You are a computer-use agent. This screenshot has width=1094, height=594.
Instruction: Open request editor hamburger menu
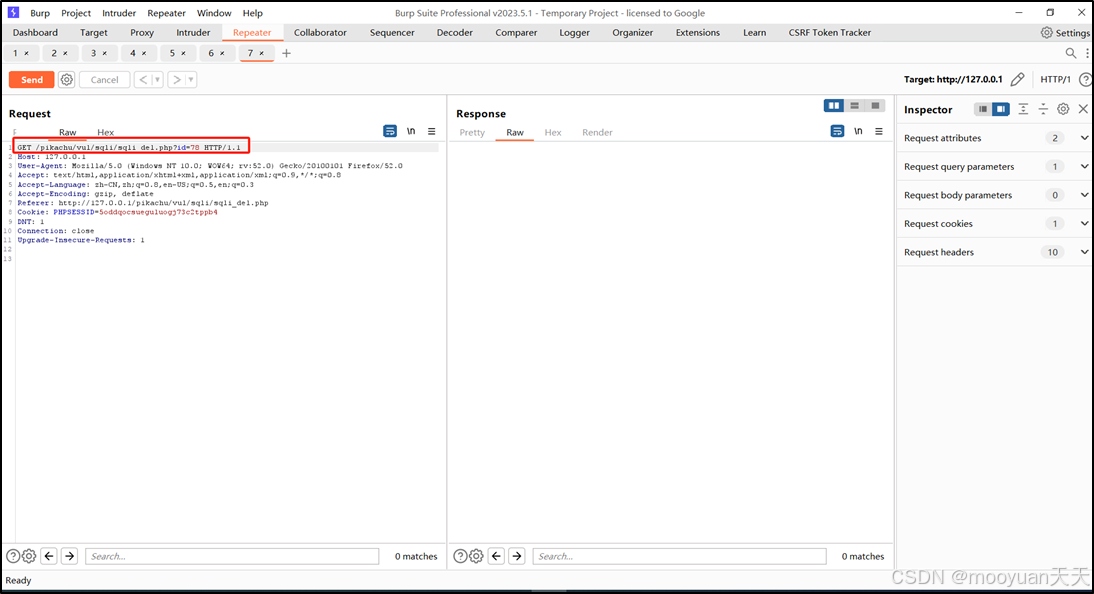click(x=431, y=131)
